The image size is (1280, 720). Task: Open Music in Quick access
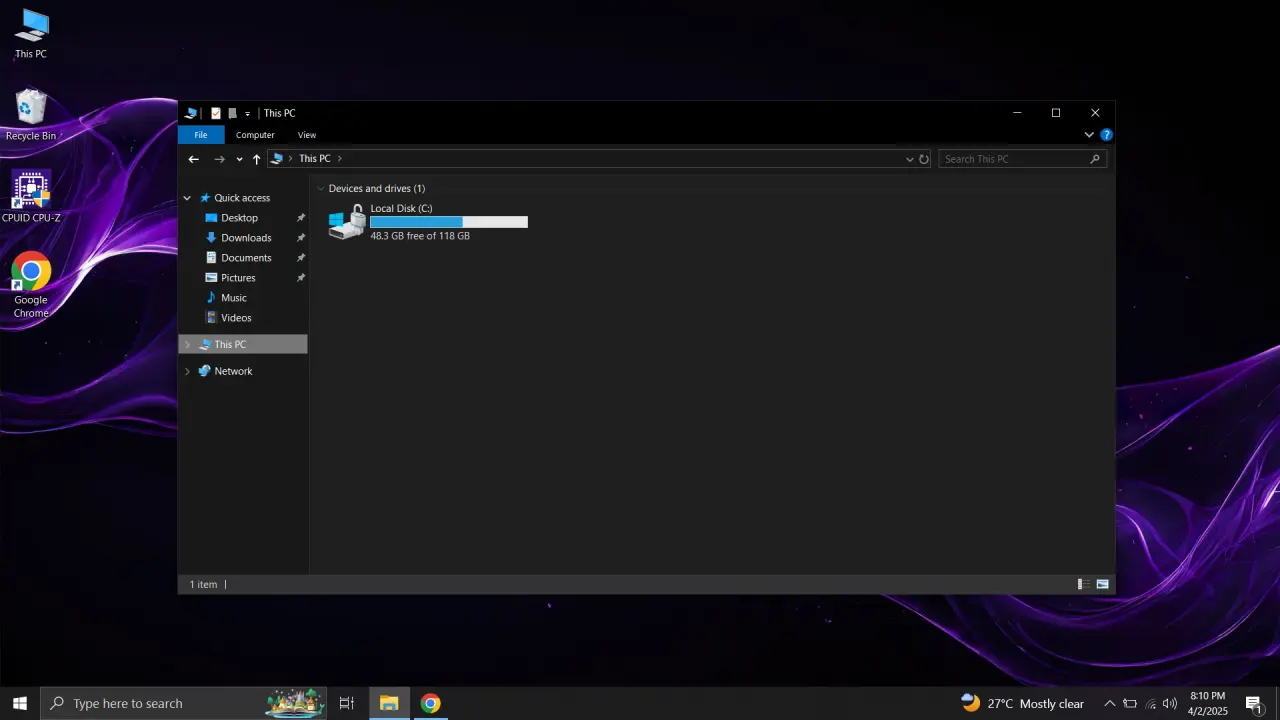tap(233, 298)
